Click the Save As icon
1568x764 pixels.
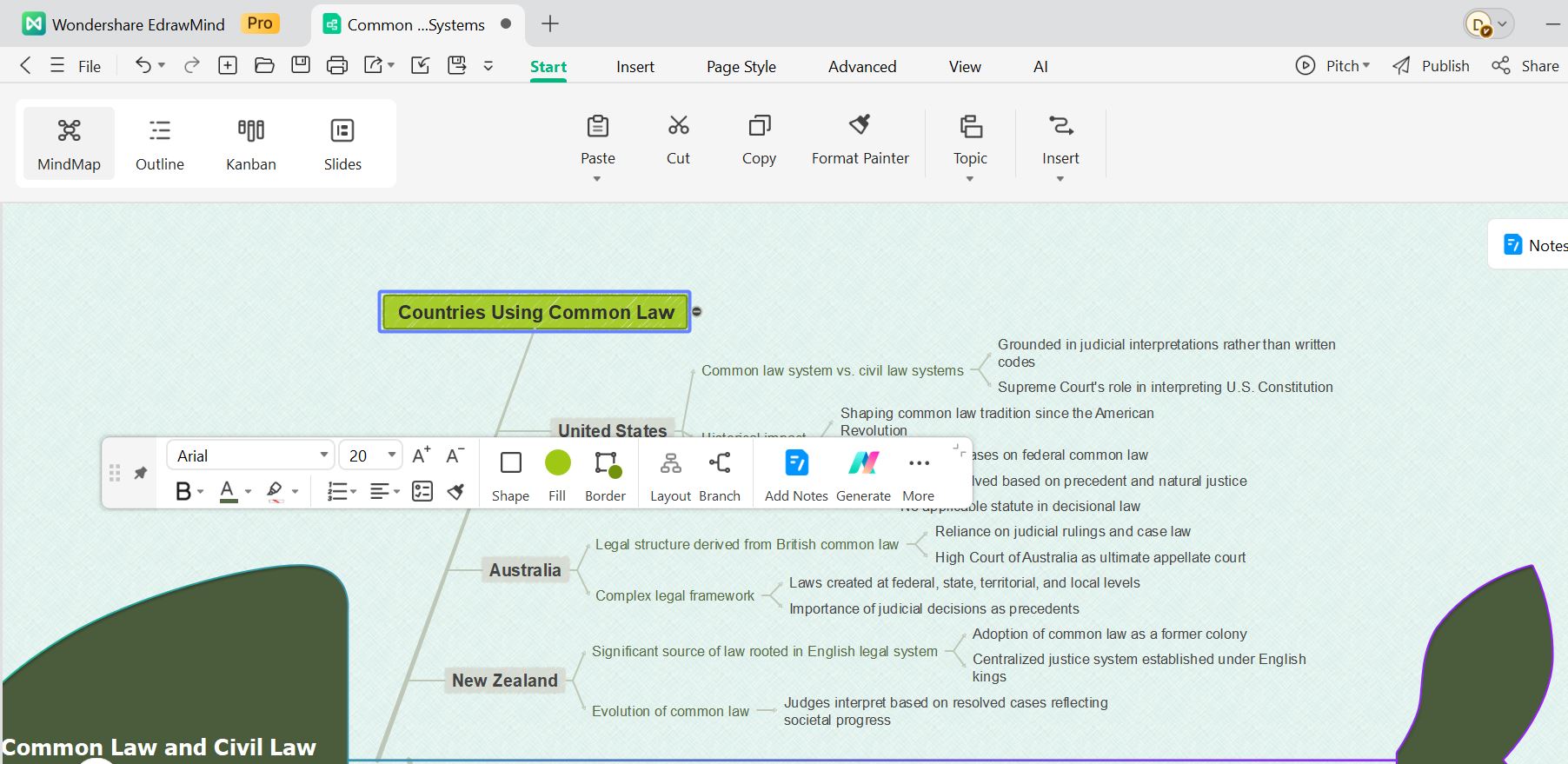[x=457, y=65]
